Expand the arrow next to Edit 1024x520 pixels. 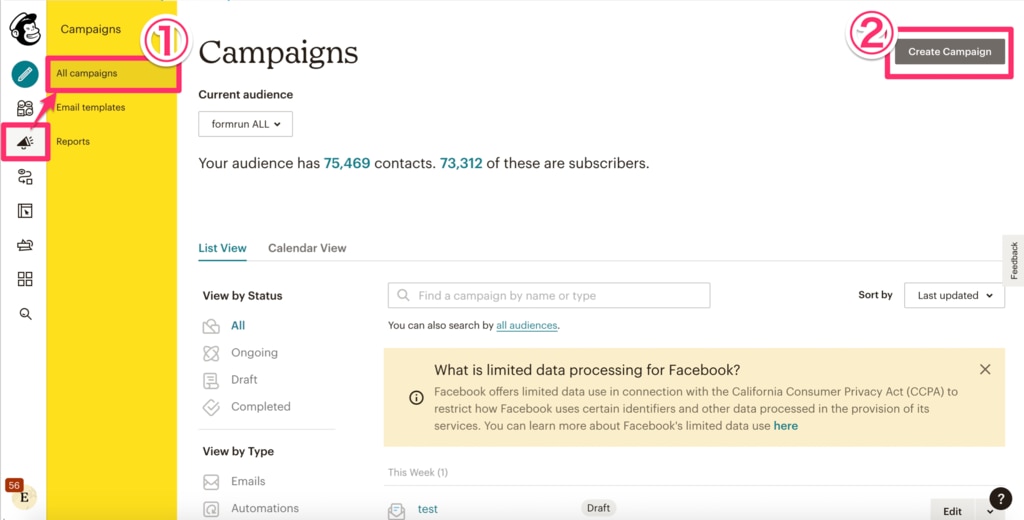click(x=990, y=512)
